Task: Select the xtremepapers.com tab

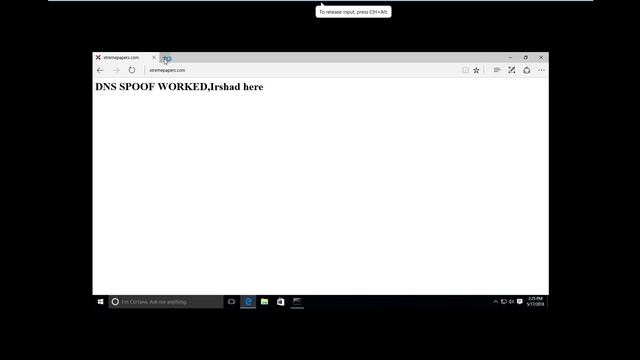Action: (x=126, y=58)
